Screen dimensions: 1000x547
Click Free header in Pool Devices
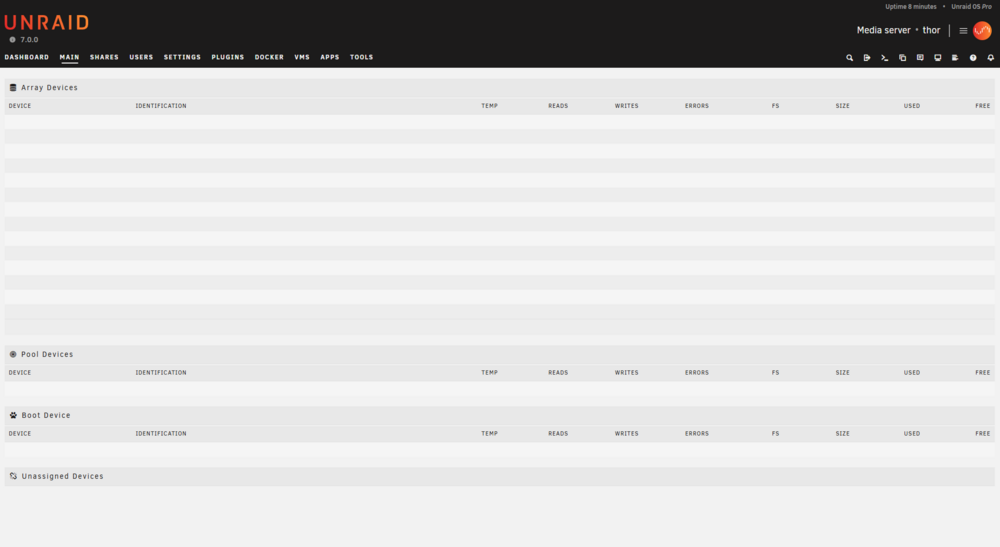pos(983,372)
